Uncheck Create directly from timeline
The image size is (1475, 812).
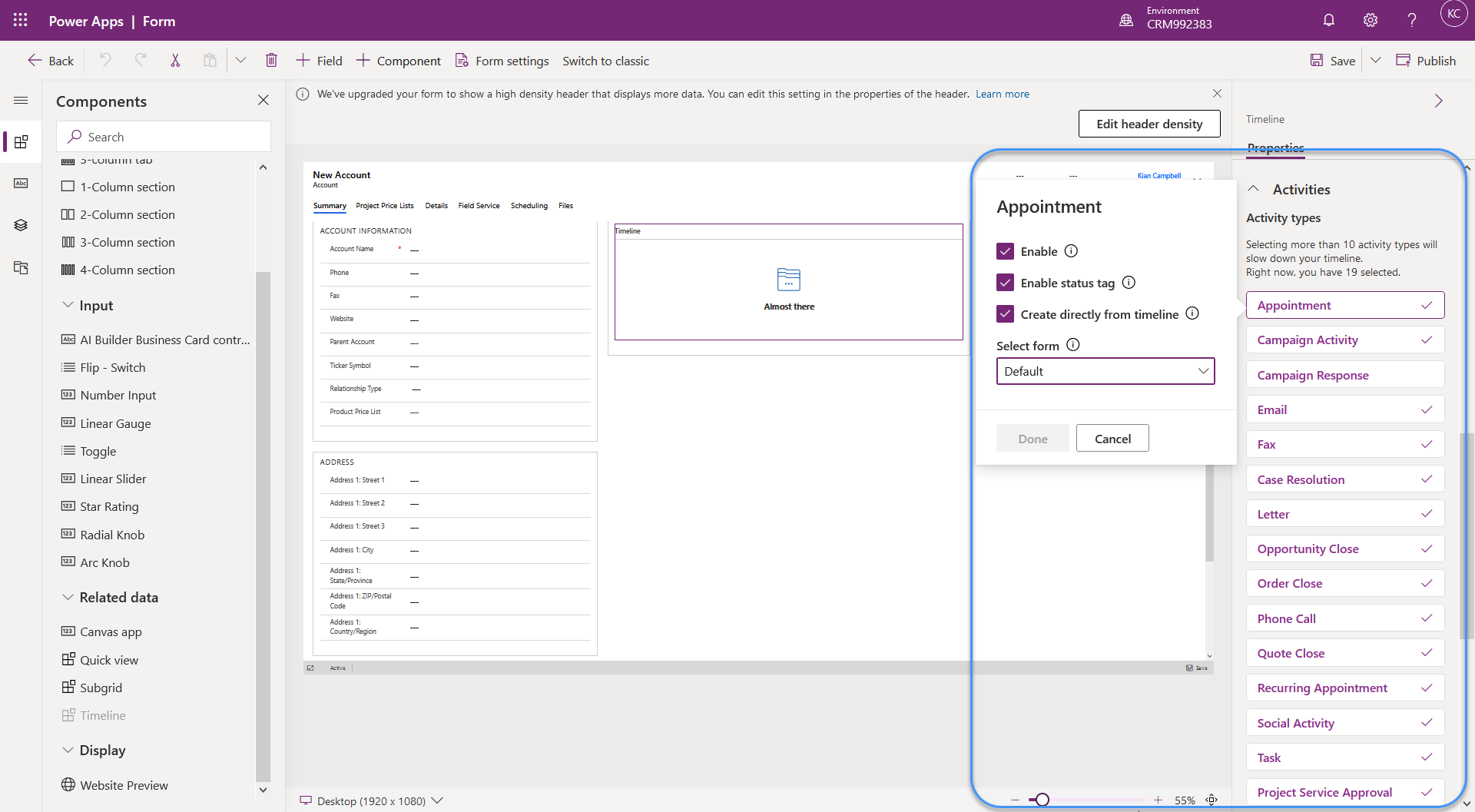coord(1005,314)
